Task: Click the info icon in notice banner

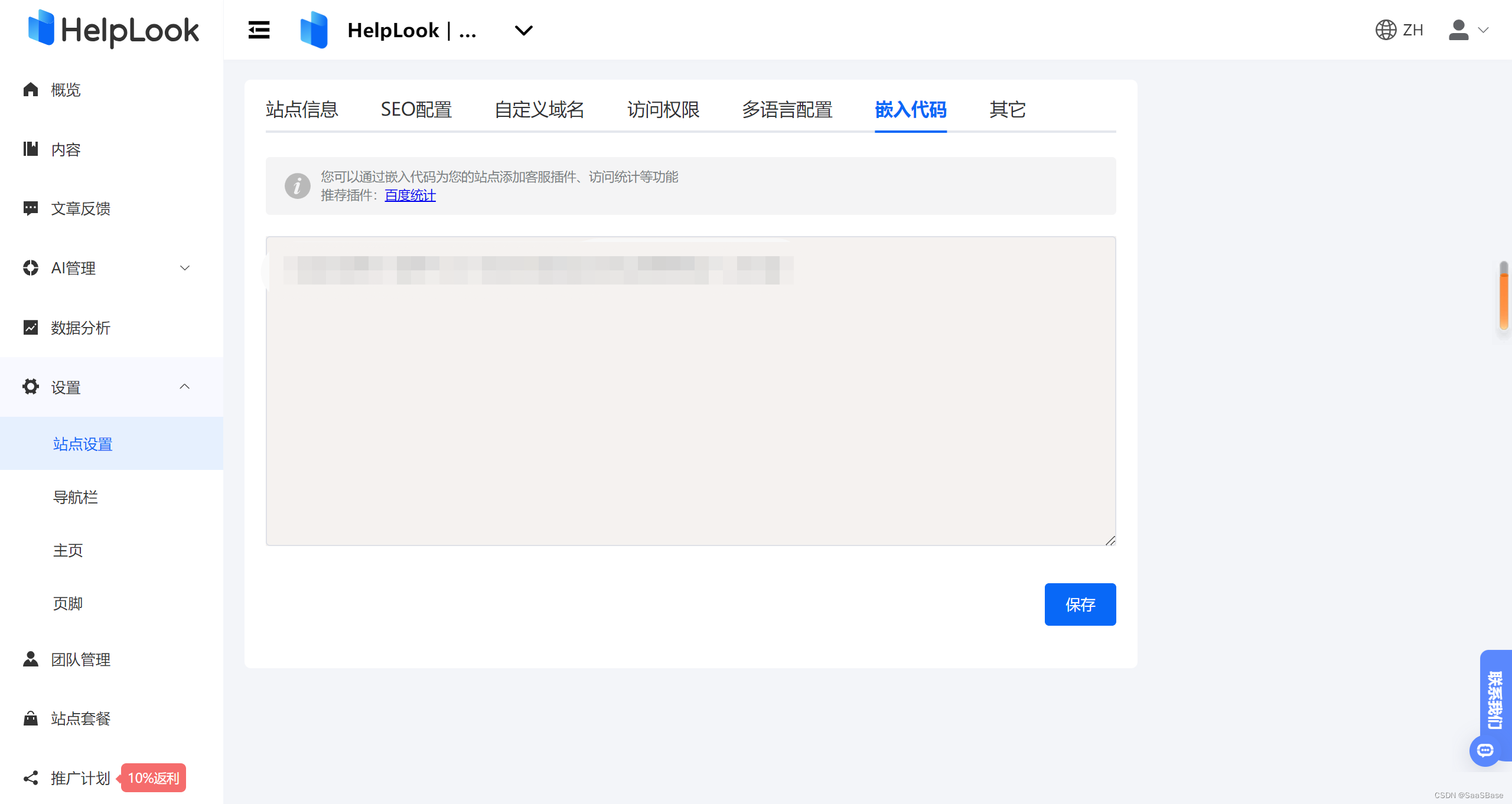Action: (298, 186)
